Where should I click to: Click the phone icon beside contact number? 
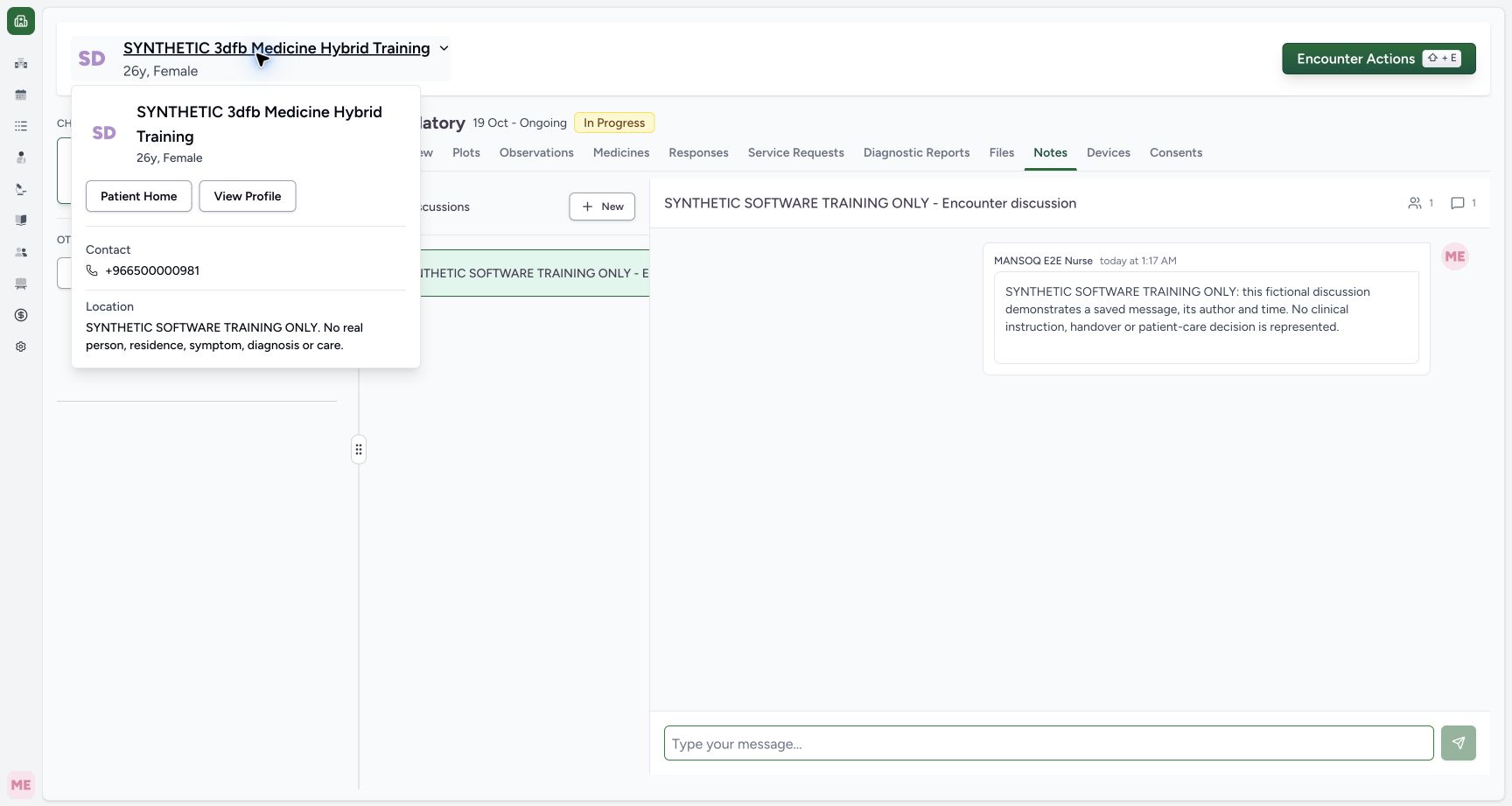[92, 270]
